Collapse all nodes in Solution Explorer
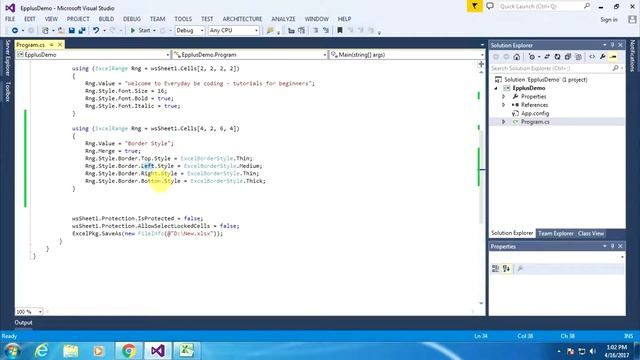Screen dimensions: 640x360 tap(568, 57)
